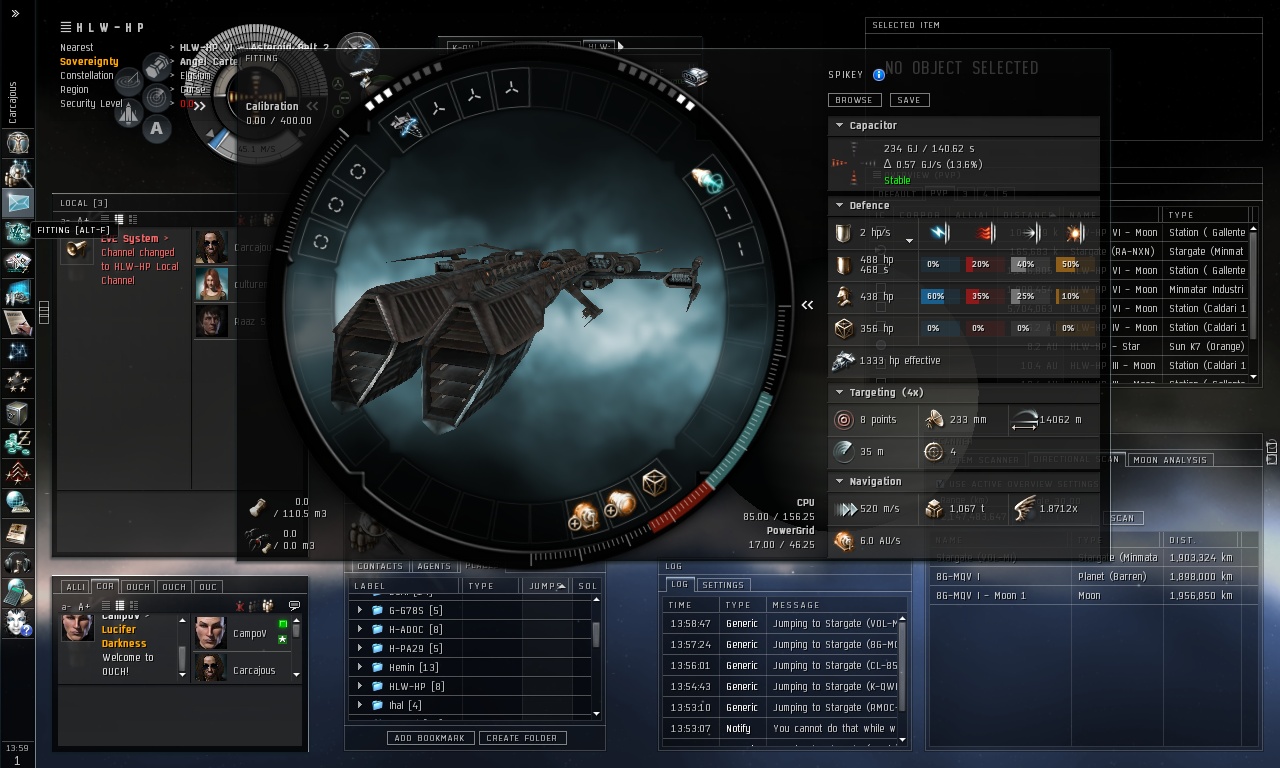Click the Browse fittings button
The height and width of the screenshot is (768, 1280).
(854, 100)
